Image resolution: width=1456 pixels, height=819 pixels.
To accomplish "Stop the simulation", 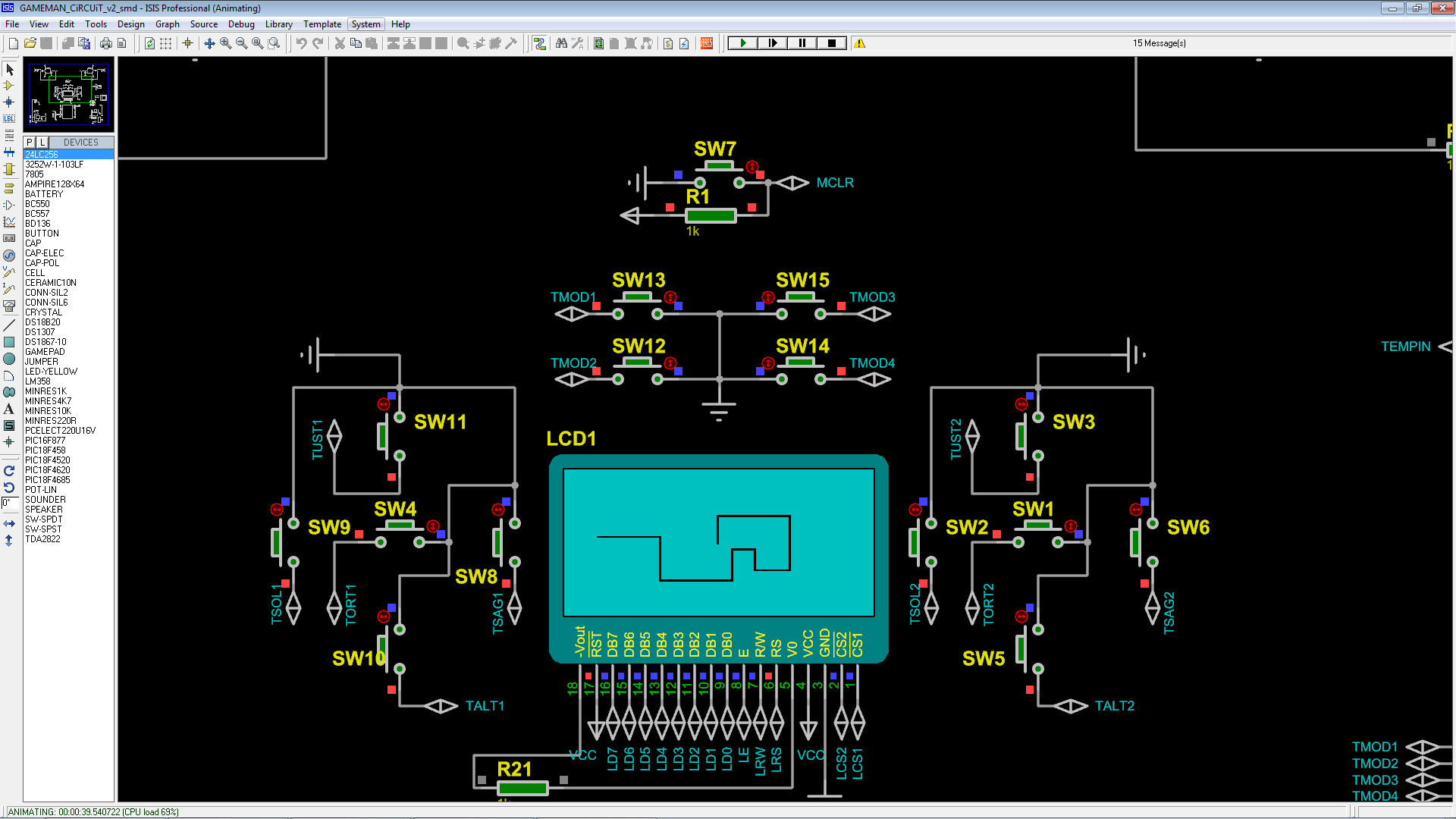I will [x=832, y=43].
